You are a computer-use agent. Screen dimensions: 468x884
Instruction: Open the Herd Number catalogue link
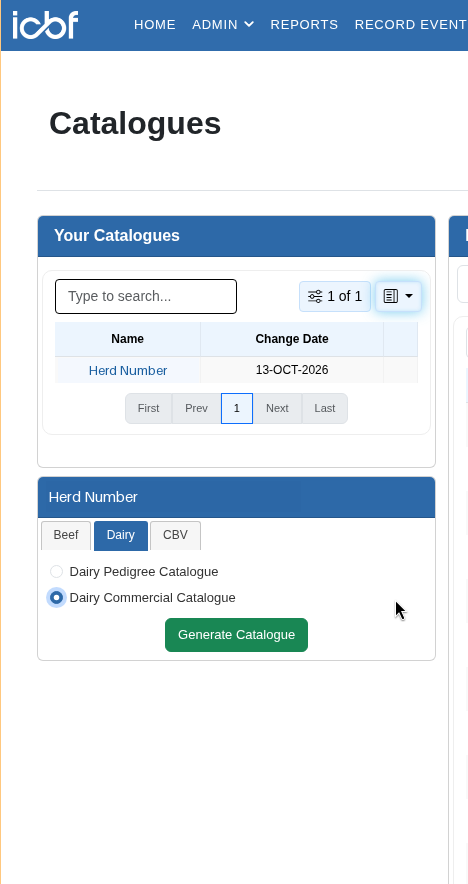click(x=128, y=370)
